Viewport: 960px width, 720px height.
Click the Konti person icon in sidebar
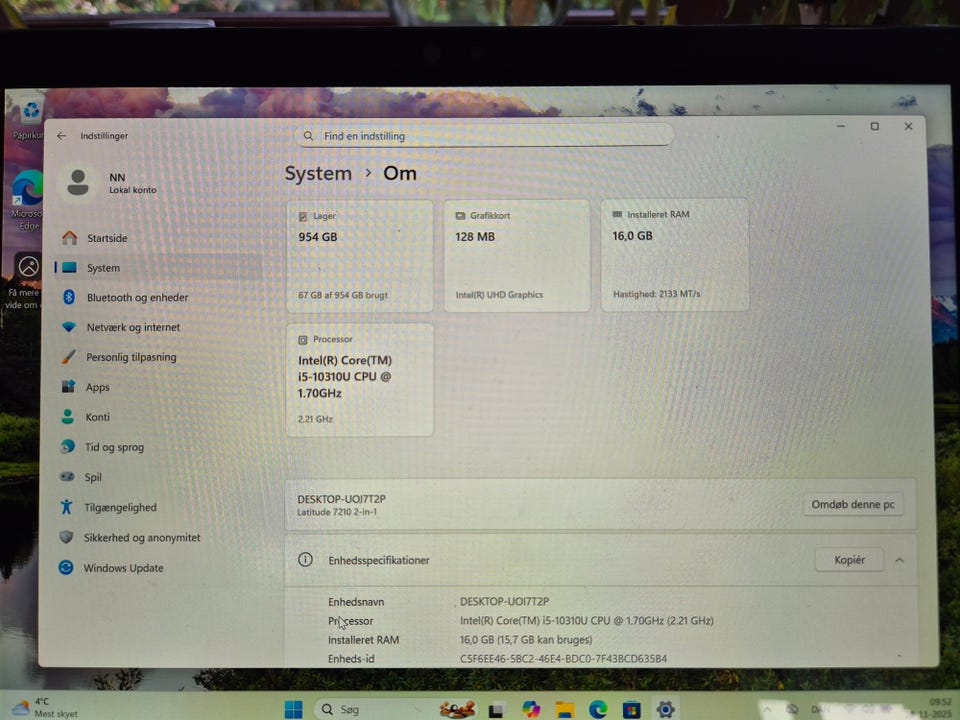point(68,416)
